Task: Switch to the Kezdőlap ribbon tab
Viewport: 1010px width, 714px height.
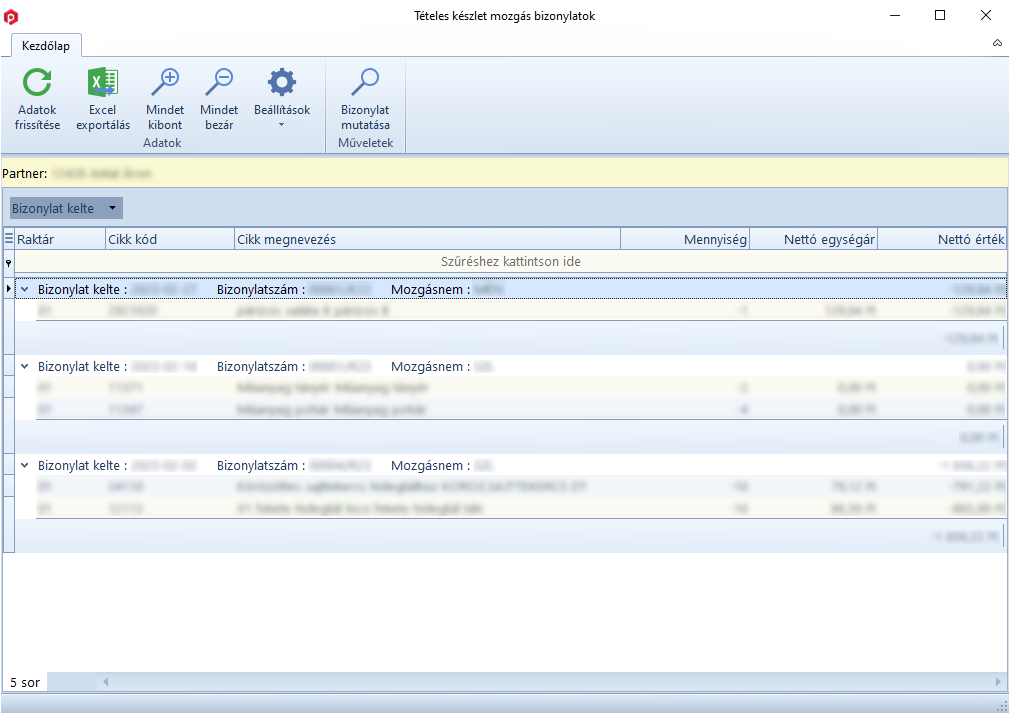Action: click(46, 45)
